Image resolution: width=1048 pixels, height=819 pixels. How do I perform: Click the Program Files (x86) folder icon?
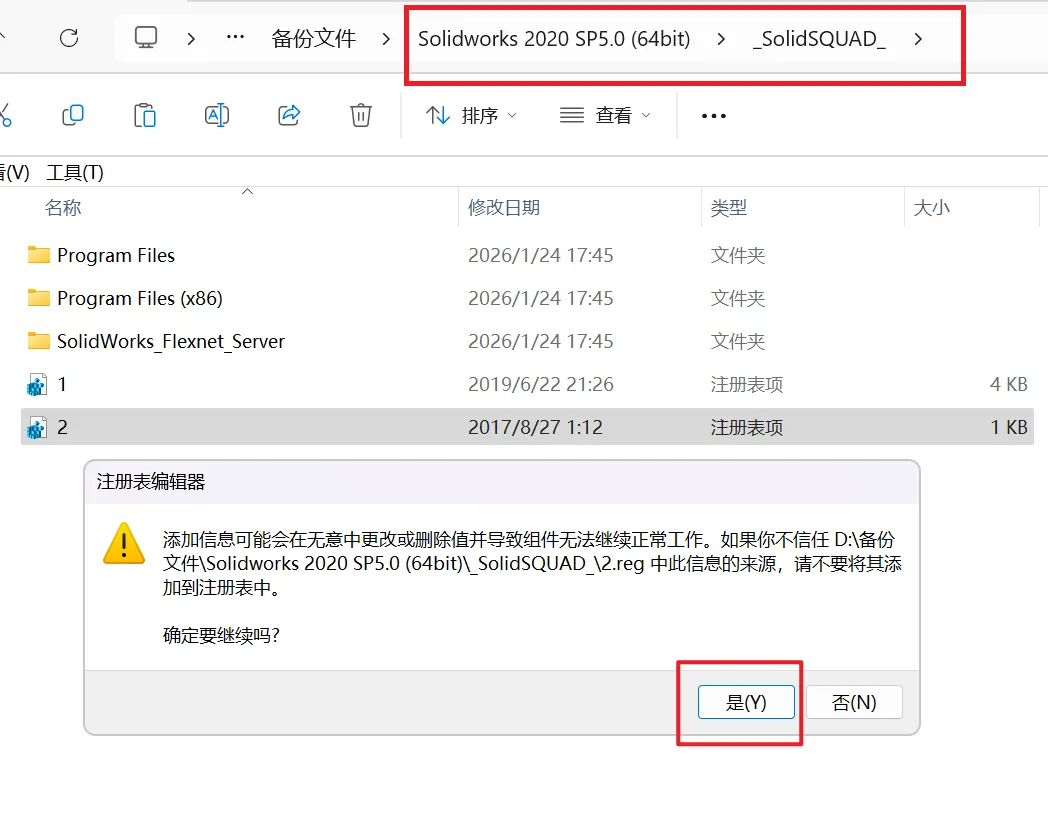click(39, 298)
